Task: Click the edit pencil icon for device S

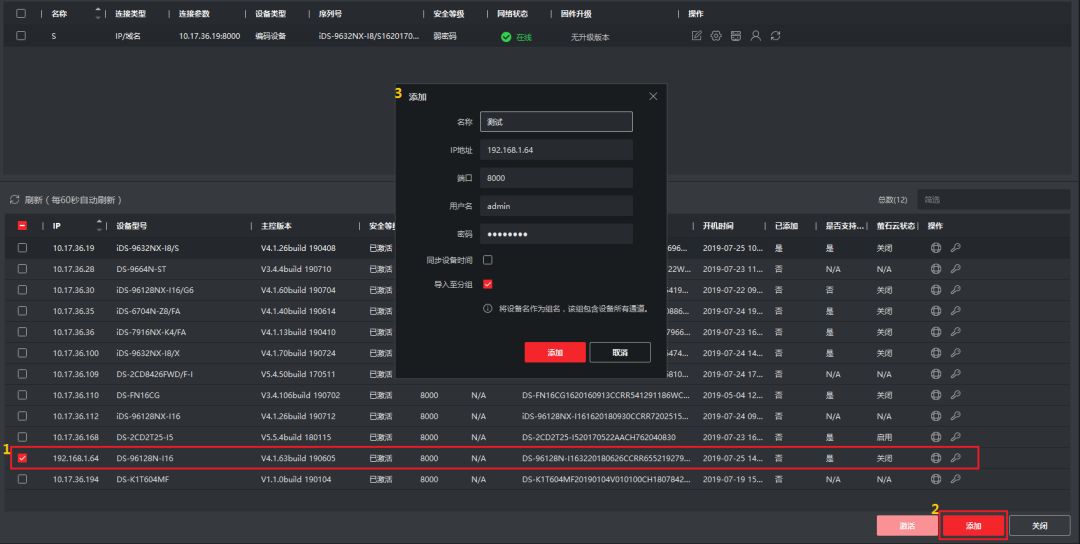Action: 697,36
